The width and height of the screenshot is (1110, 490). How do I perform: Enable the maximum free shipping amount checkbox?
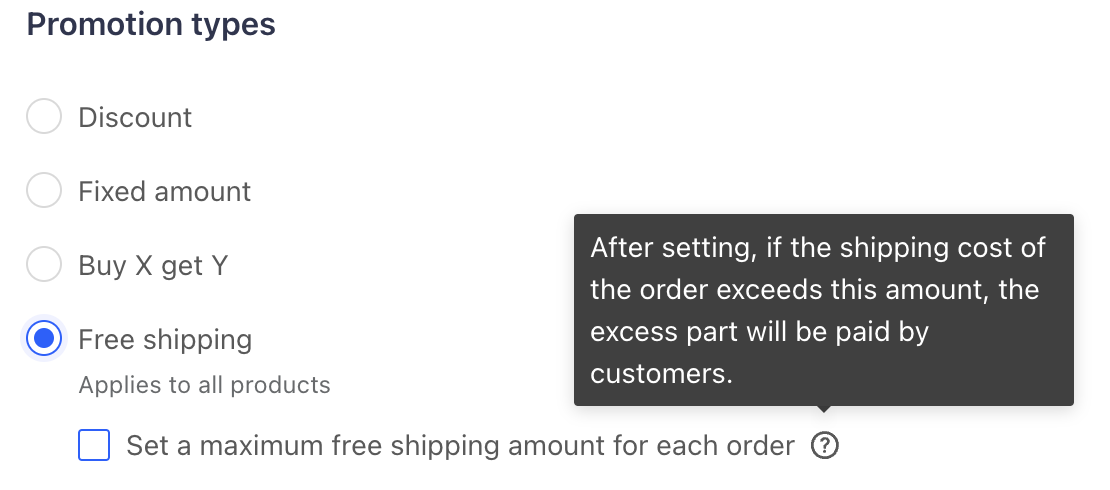point(94,446)
